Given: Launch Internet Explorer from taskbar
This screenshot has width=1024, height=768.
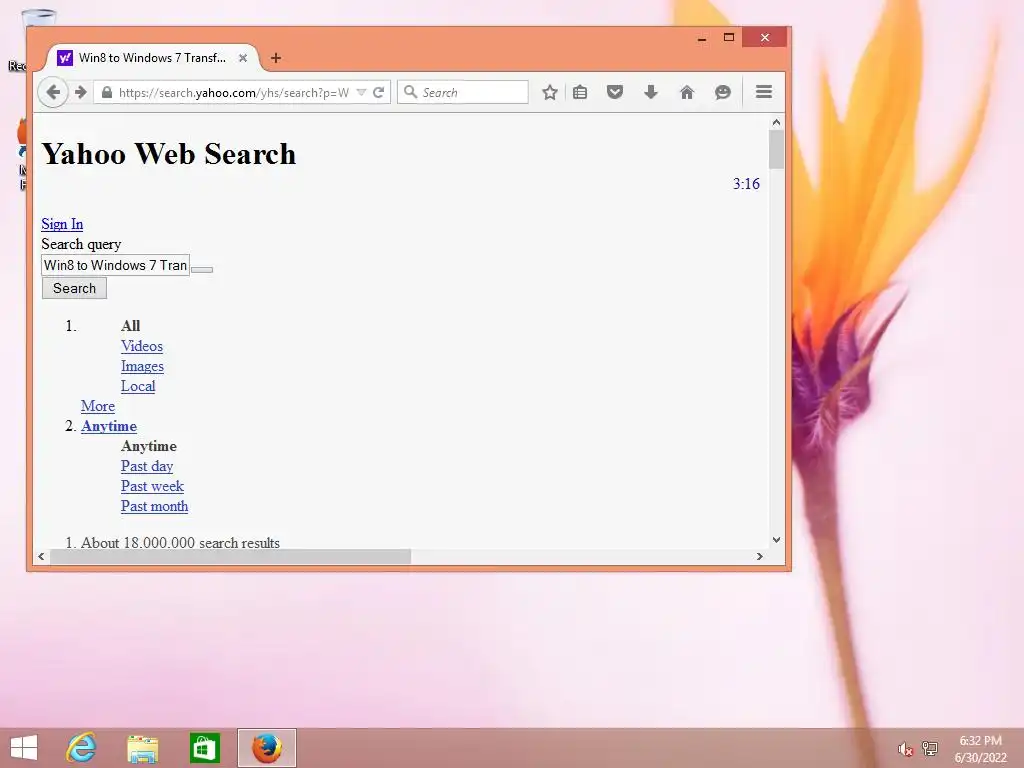Looking at the screenshot, I should [x=81, y=748].
